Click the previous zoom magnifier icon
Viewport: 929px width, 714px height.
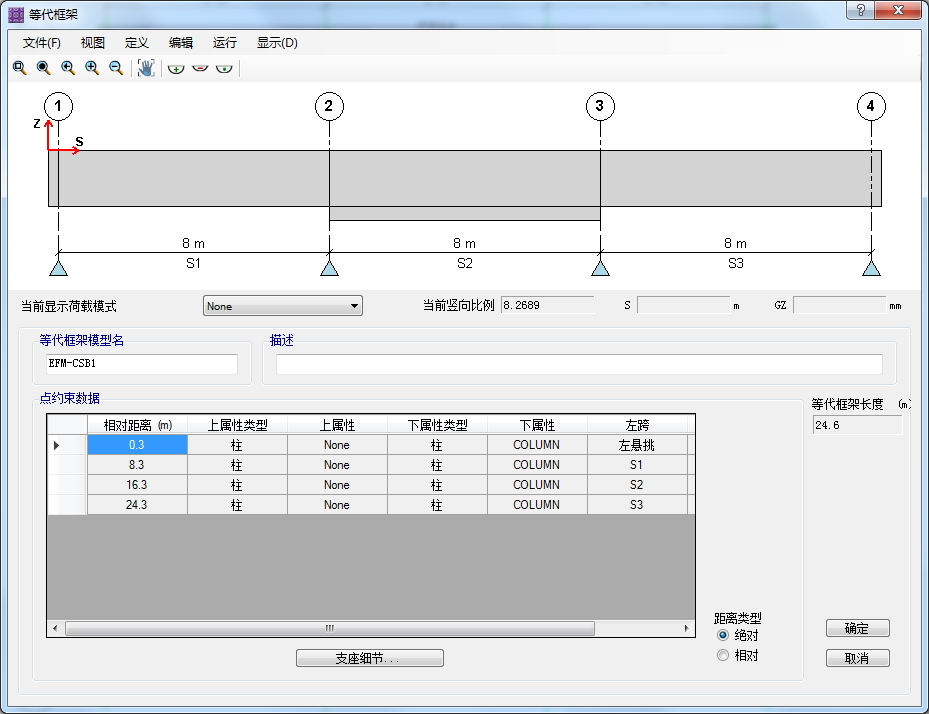[68, 68]
